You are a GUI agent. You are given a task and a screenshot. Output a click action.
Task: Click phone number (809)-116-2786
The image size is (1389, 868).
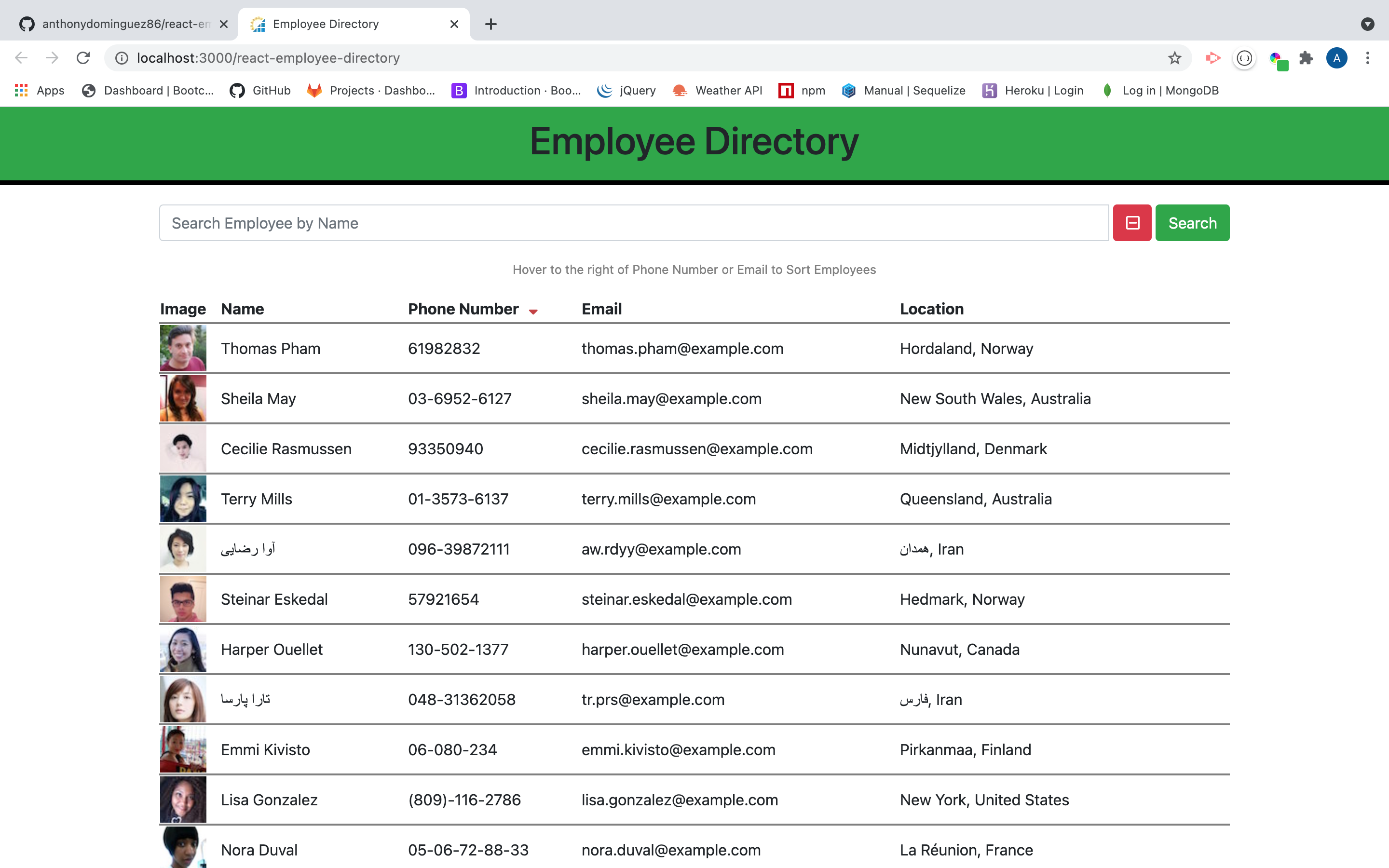pyautogui.click(x=464, y=800)
